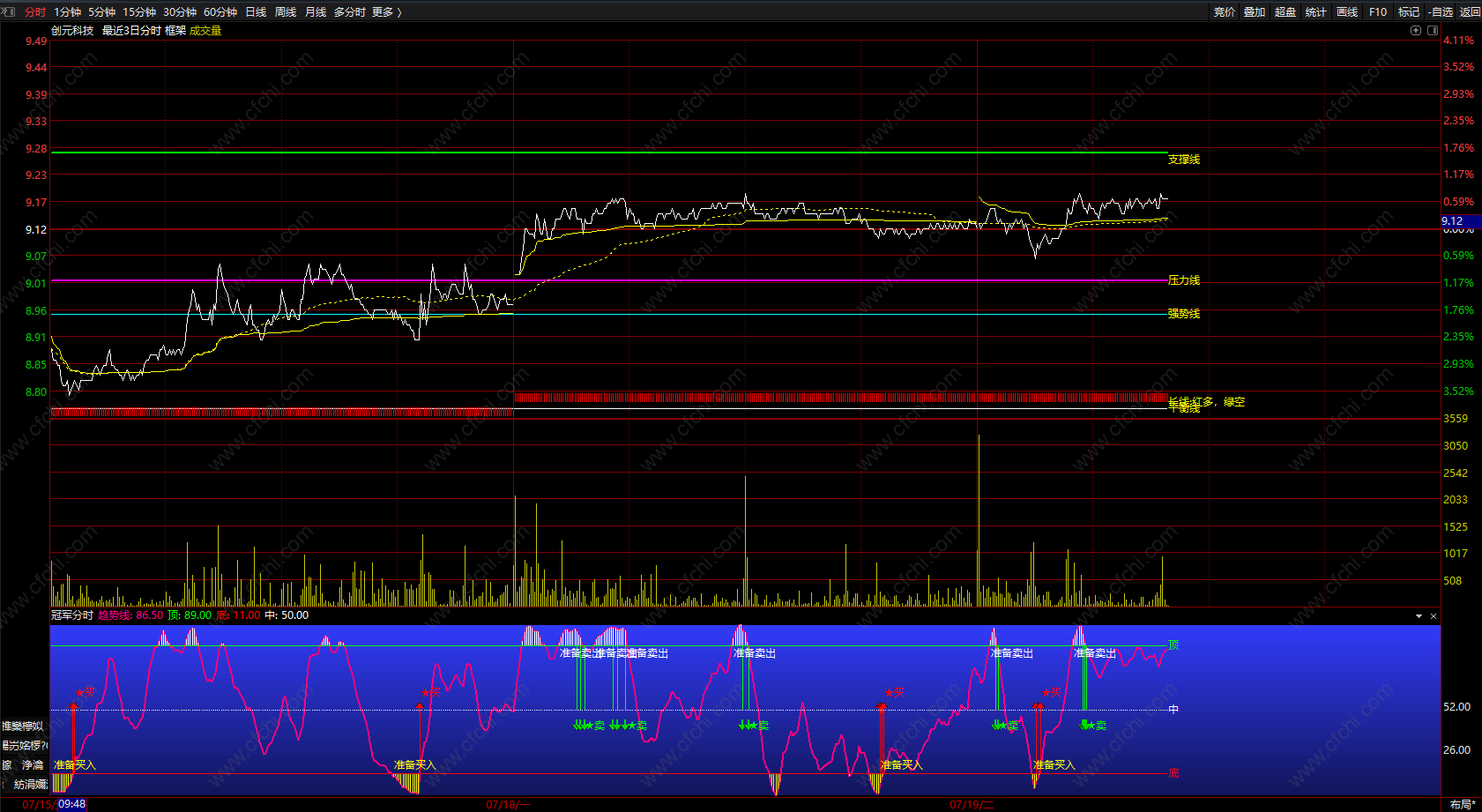Image resolution: width=1482 pixels, height=812 pixels.
Task: Switch to 分时 intraday chart tab
Action: tap(35, 12)
